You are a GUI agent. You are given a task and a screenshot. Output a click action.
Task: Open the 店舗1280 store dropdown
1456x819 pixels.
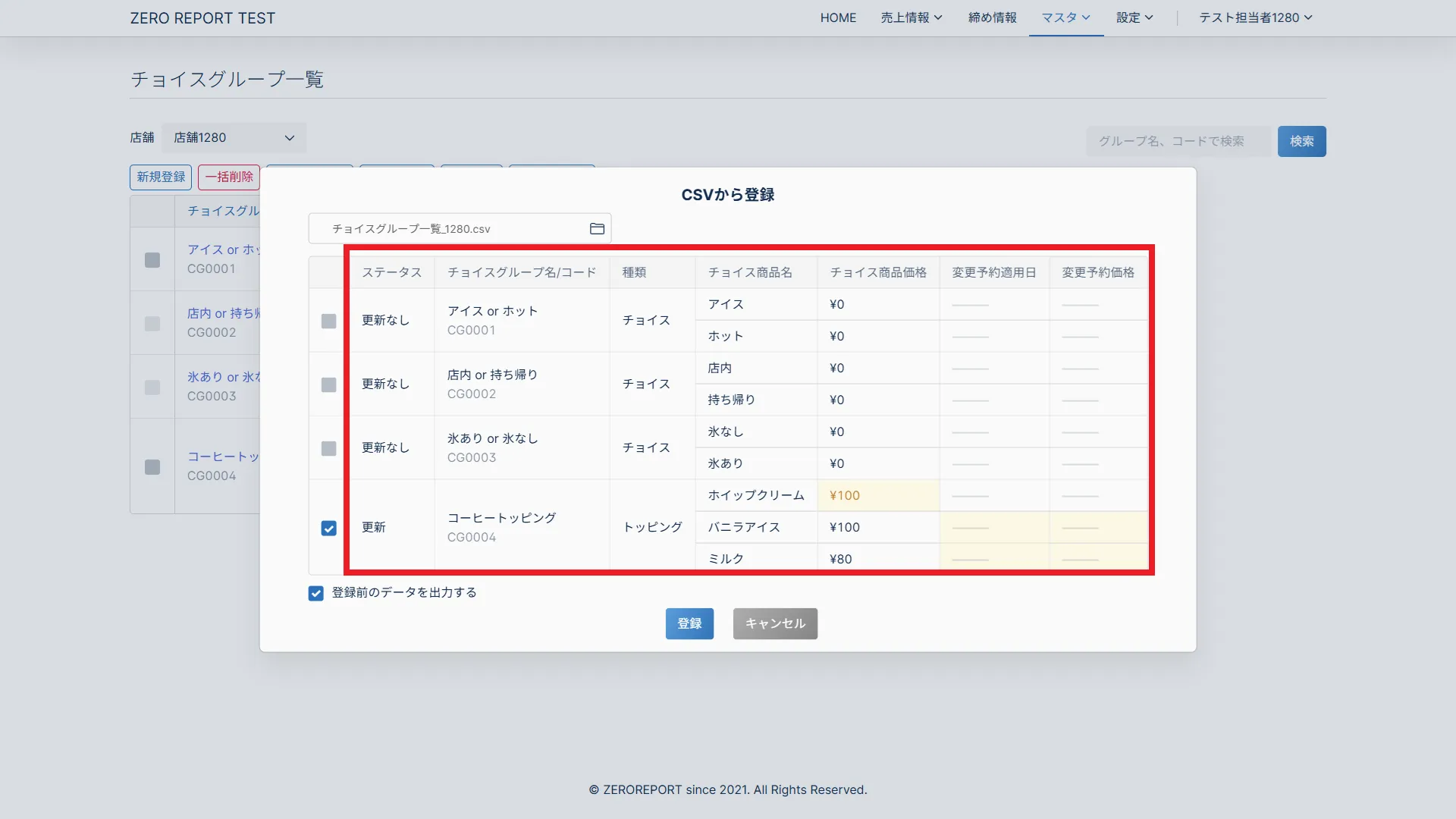[x=234, y=138]
